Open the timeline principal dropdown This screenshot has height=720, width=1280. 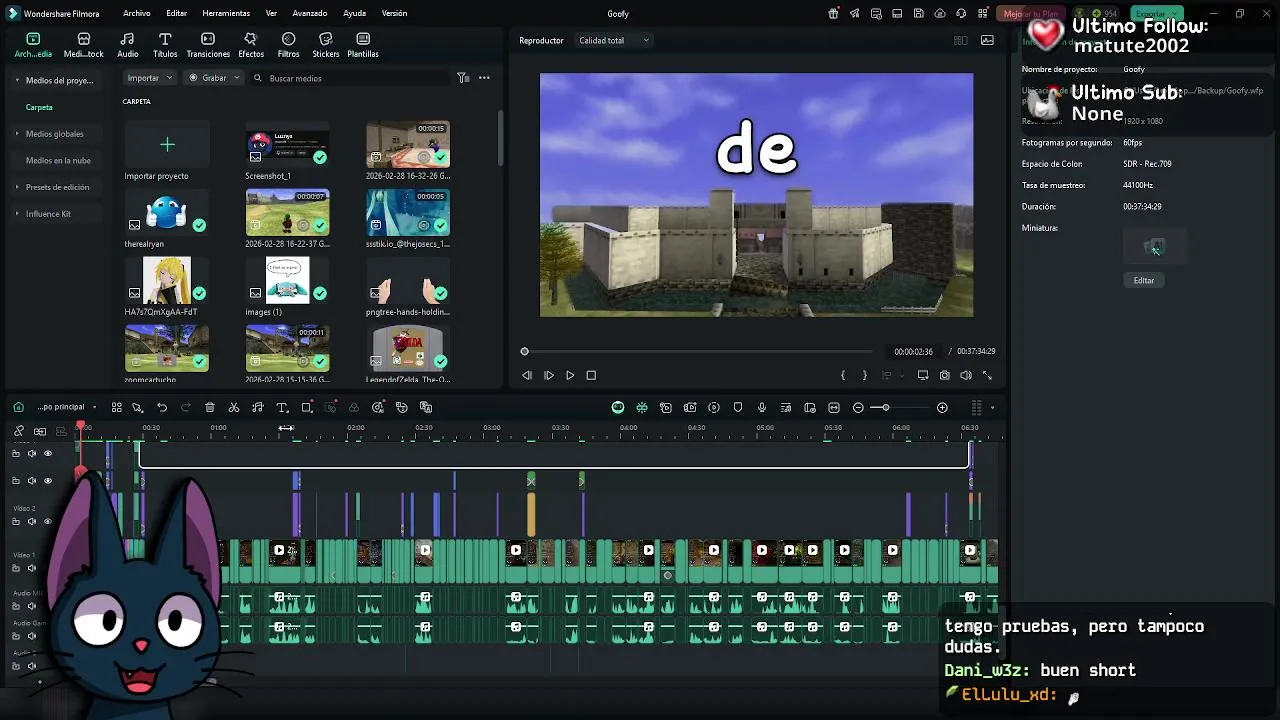coord(67,407)
